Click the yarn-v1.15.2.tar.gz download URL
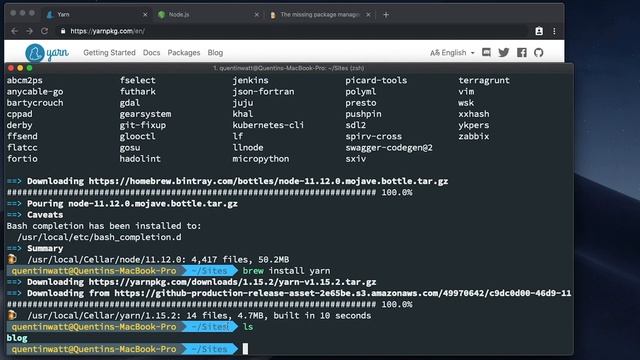This screenshot has width=640, height=360. 232,282
